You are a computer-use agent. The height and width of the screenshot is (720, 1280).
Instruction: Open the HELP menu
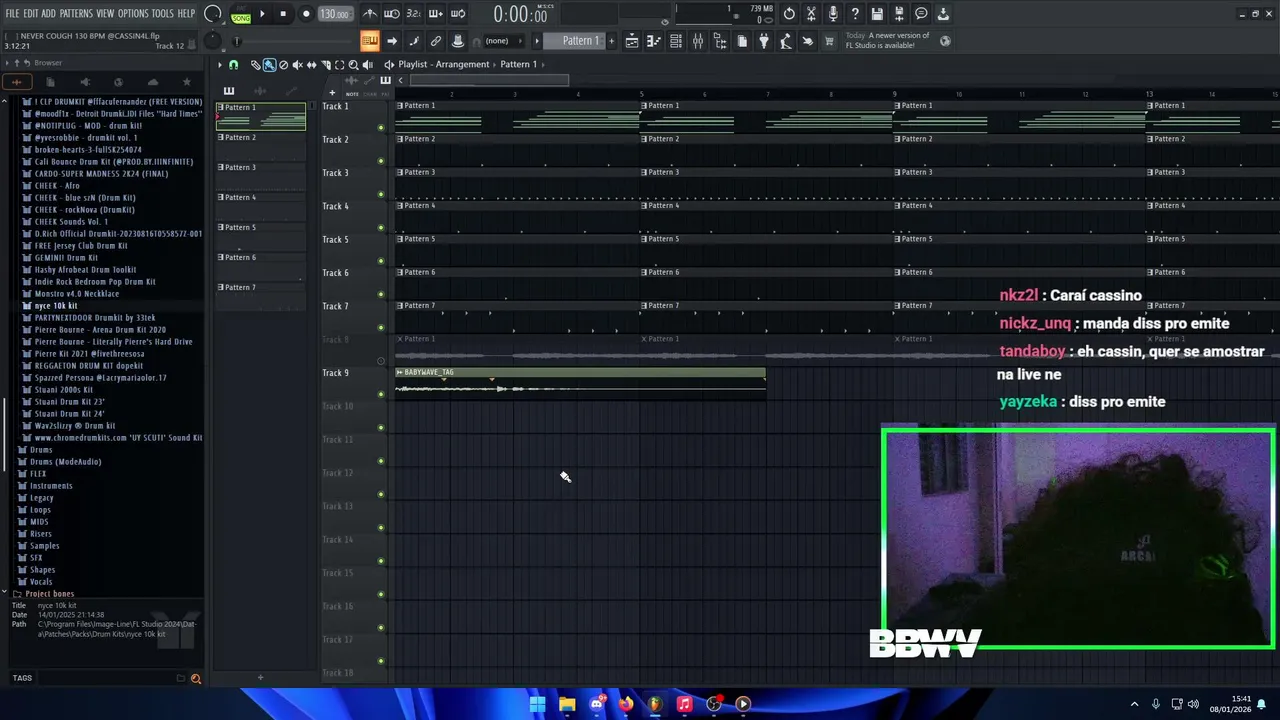[187, 14]
